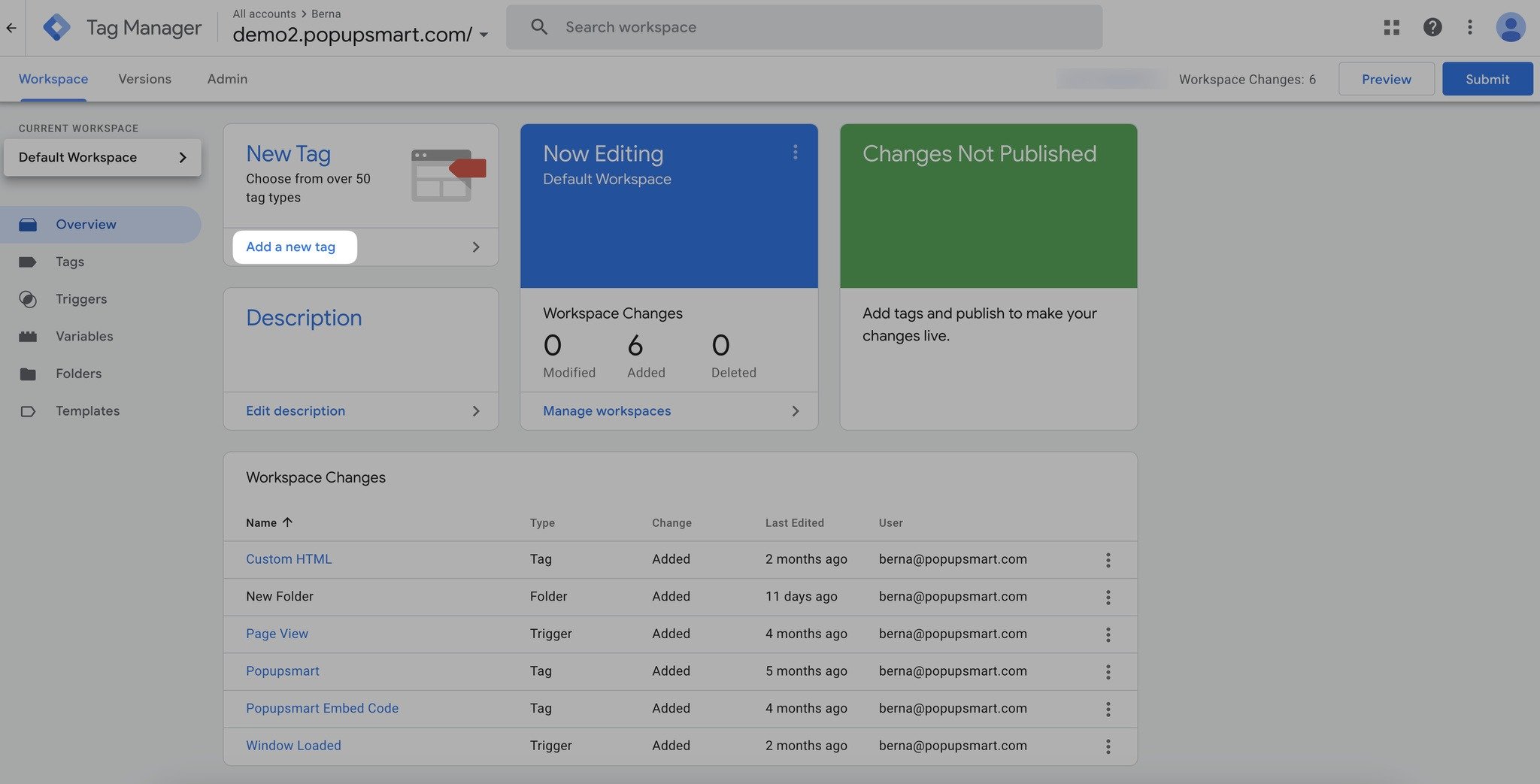The width and height of the screenshot is (1540, 784).
Task: Open Variables from the left navigation
Action: pyautogui.click(x=84, y=336)
